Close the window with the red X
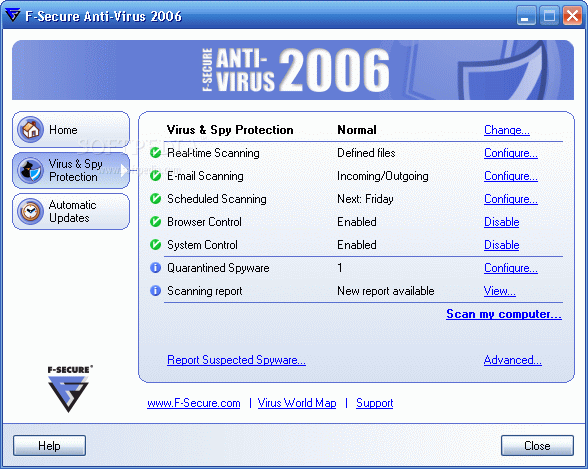 coord(572,16)
